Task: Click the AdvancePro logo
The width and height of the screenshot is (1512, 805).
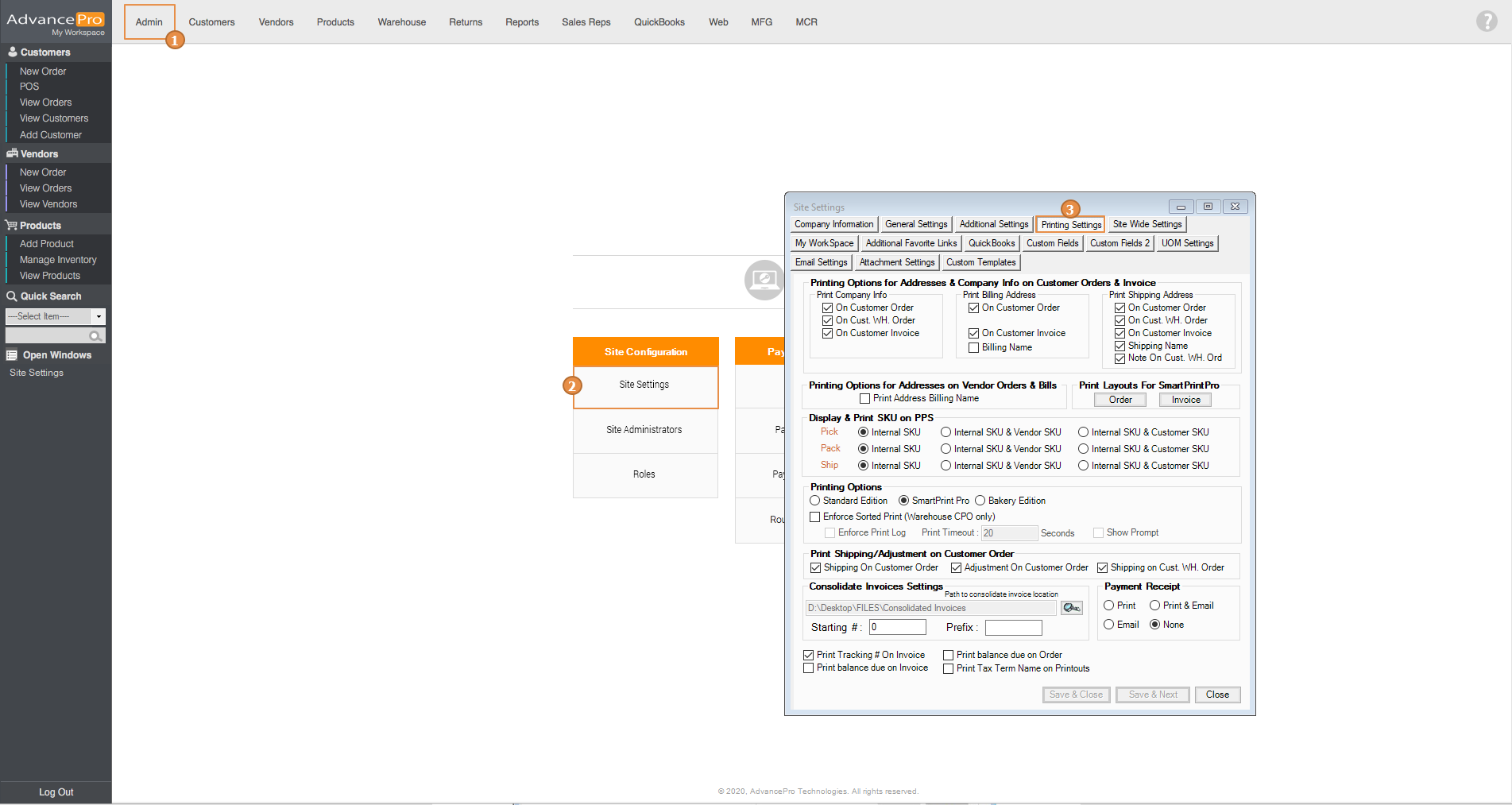Action: [55, 21]
